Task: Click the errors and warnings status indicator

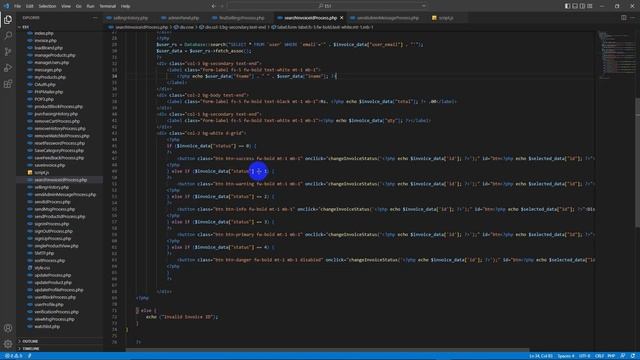Action: coord(14,356)
